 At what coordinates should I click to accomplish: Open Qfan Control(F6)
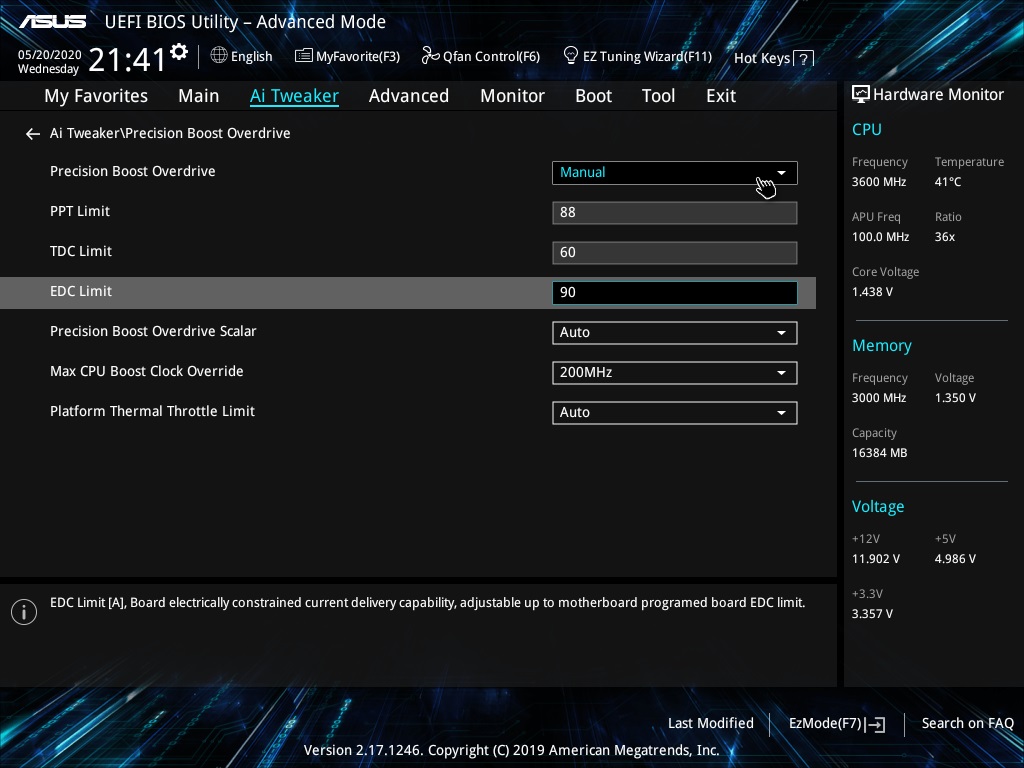click(x=491, y=57)
